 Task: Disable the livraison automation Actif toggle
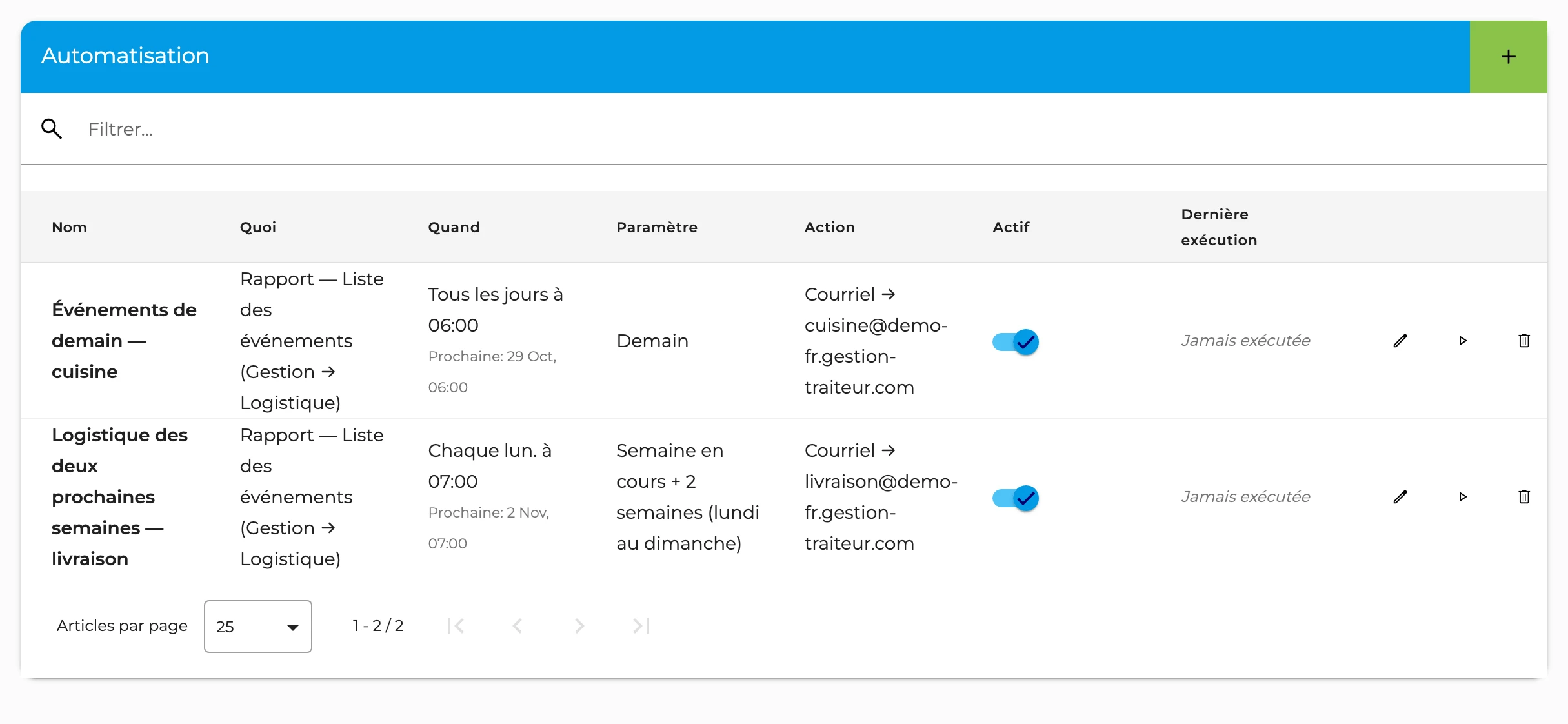(1015, 498)
